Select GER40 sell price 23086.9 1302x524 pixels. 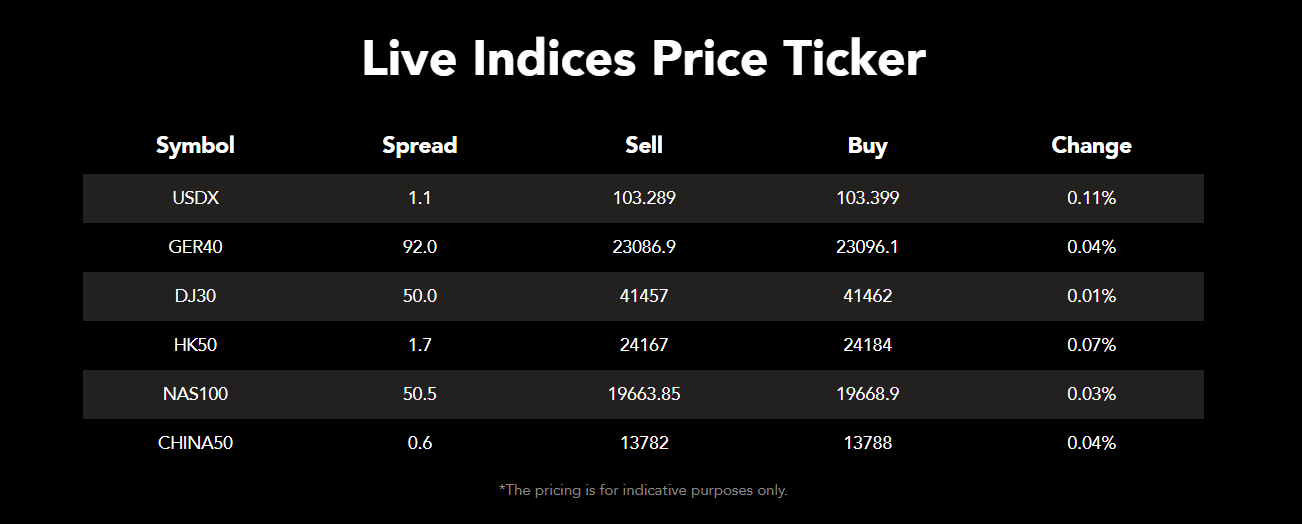tap(644, 247)
